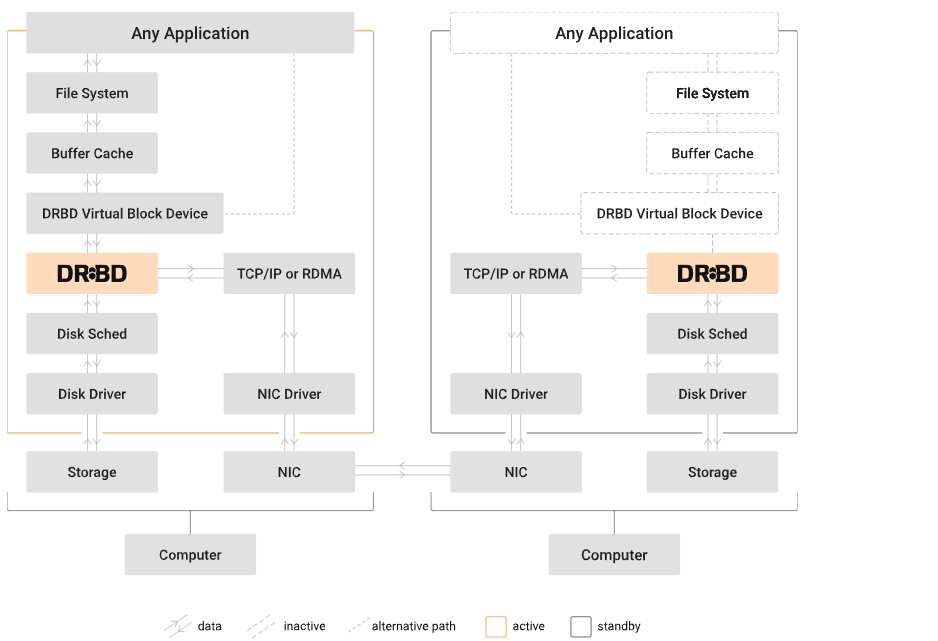Viewport: 938px width, 641px height.
Task: Click the NIC Driver box in the active node
Action: (289, 393)
